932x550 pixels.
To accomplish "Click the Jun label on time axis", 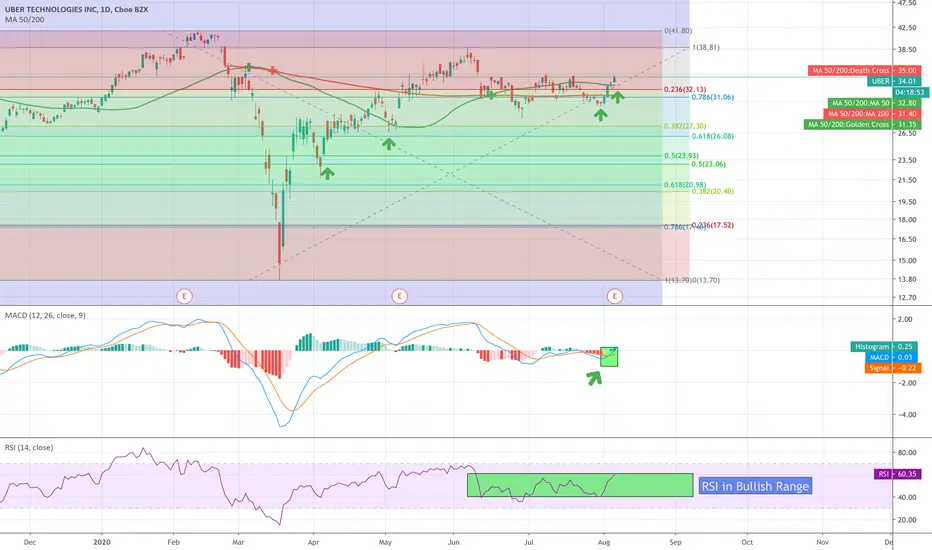I will pos(454,542).
